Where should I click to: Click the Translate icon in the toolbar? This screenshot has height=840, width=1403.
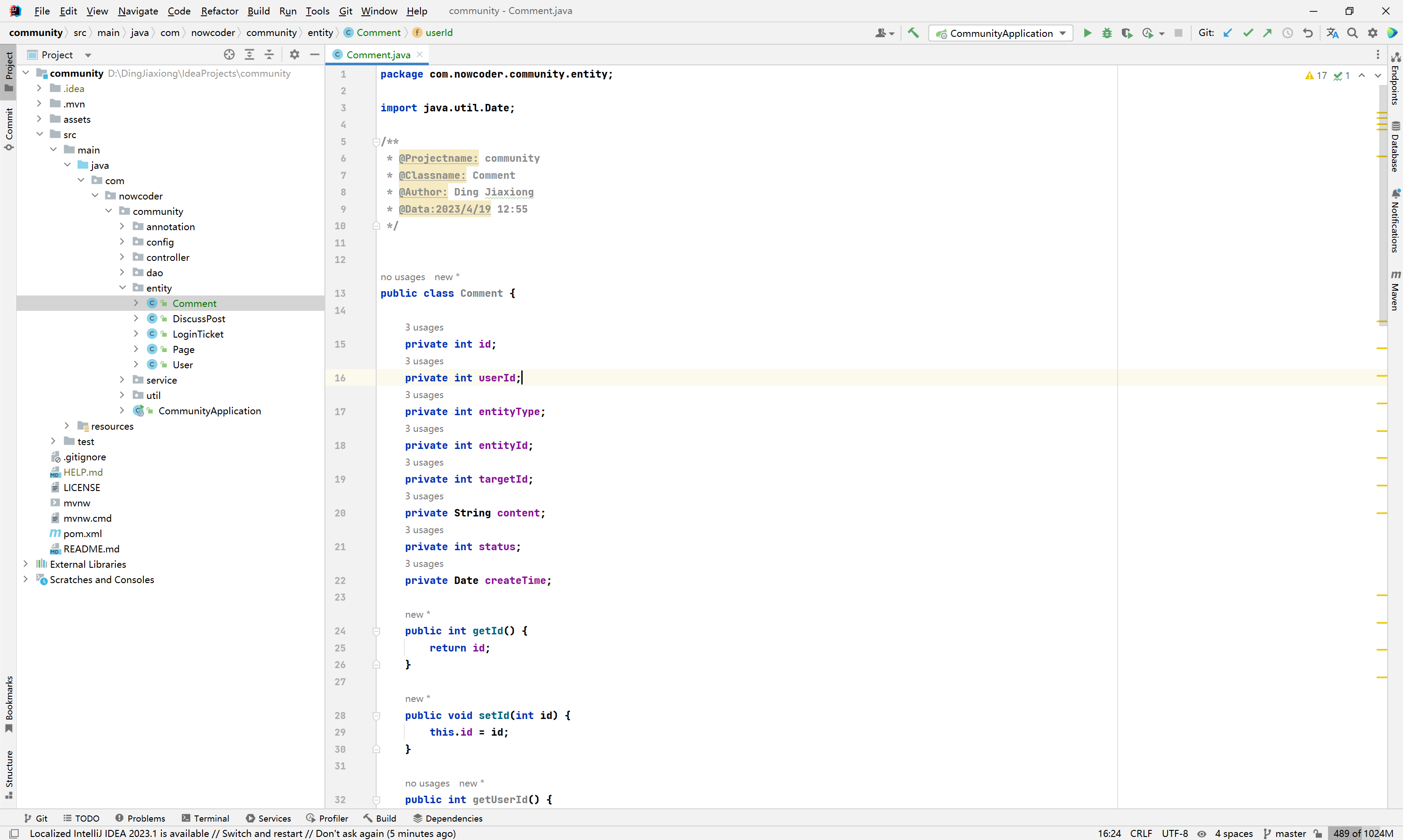tap(1332, 33)
